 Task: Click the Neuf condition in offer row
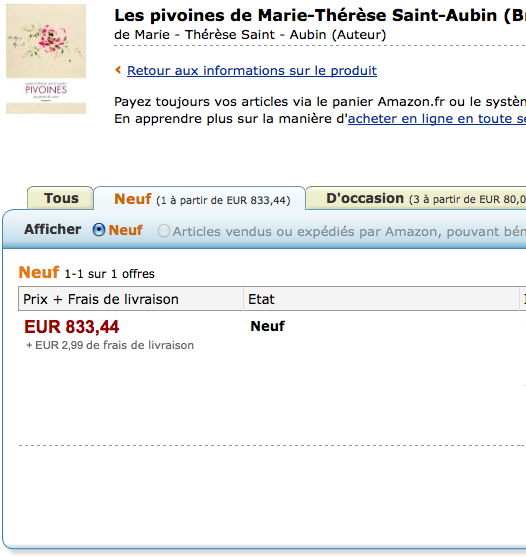click(x=267, y=326)
